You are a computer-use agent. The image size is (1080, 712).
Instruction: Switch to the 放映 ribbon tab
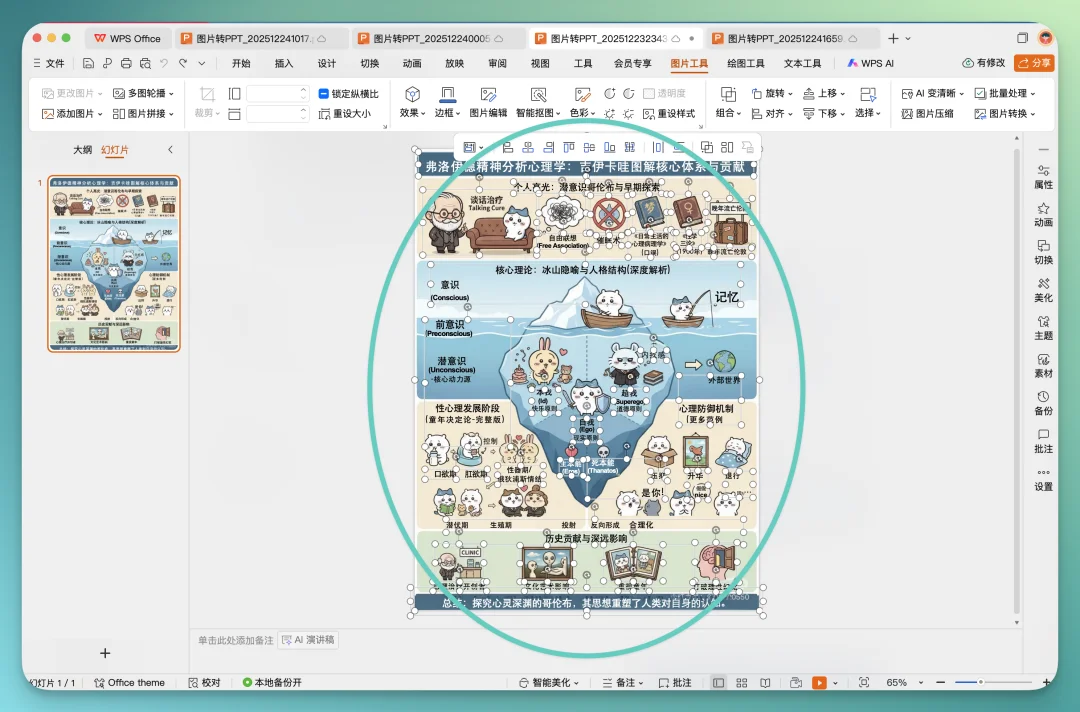pos(453,62)
